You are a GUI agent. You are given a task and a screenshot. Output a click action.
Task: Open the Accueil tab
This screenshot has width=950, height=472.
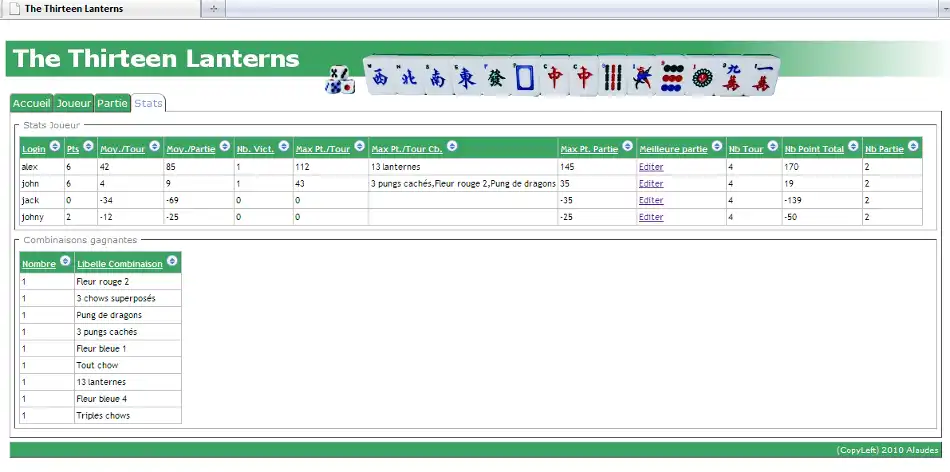tap(32, 103)
